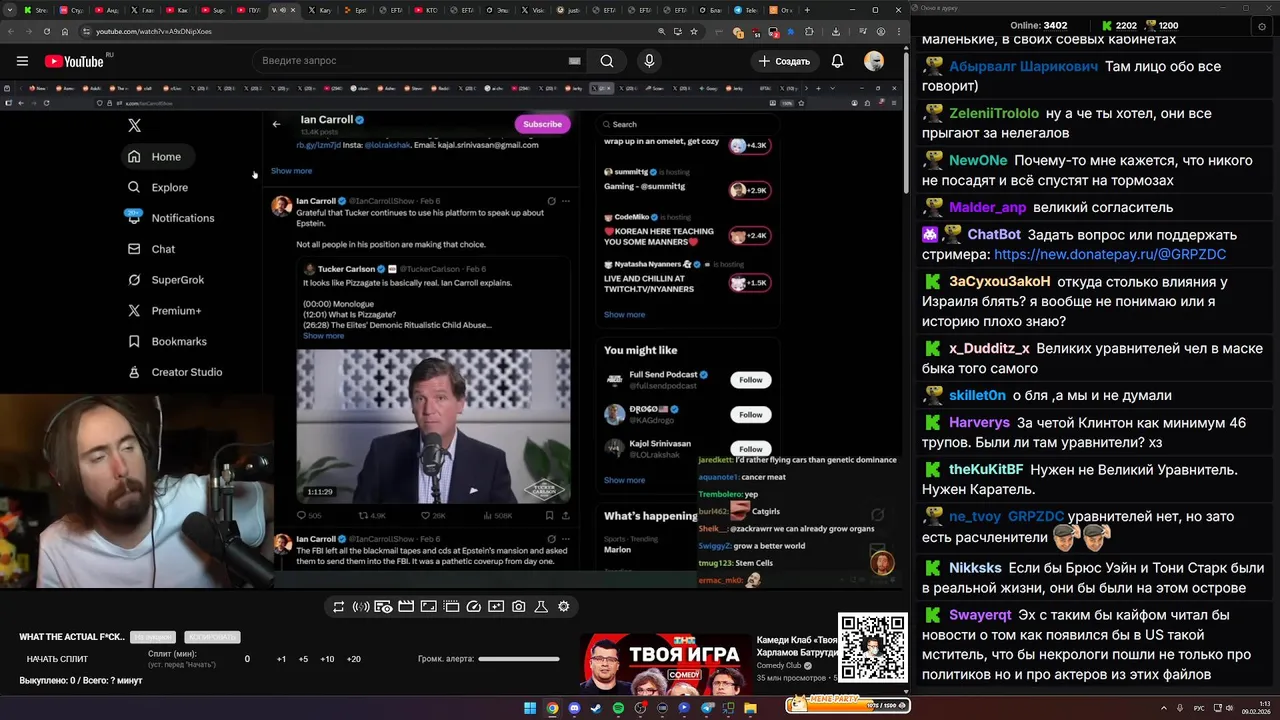The width and height of the screenshot is (1280, 720).
Task: Click the X Search field
Action: (687, 124)
